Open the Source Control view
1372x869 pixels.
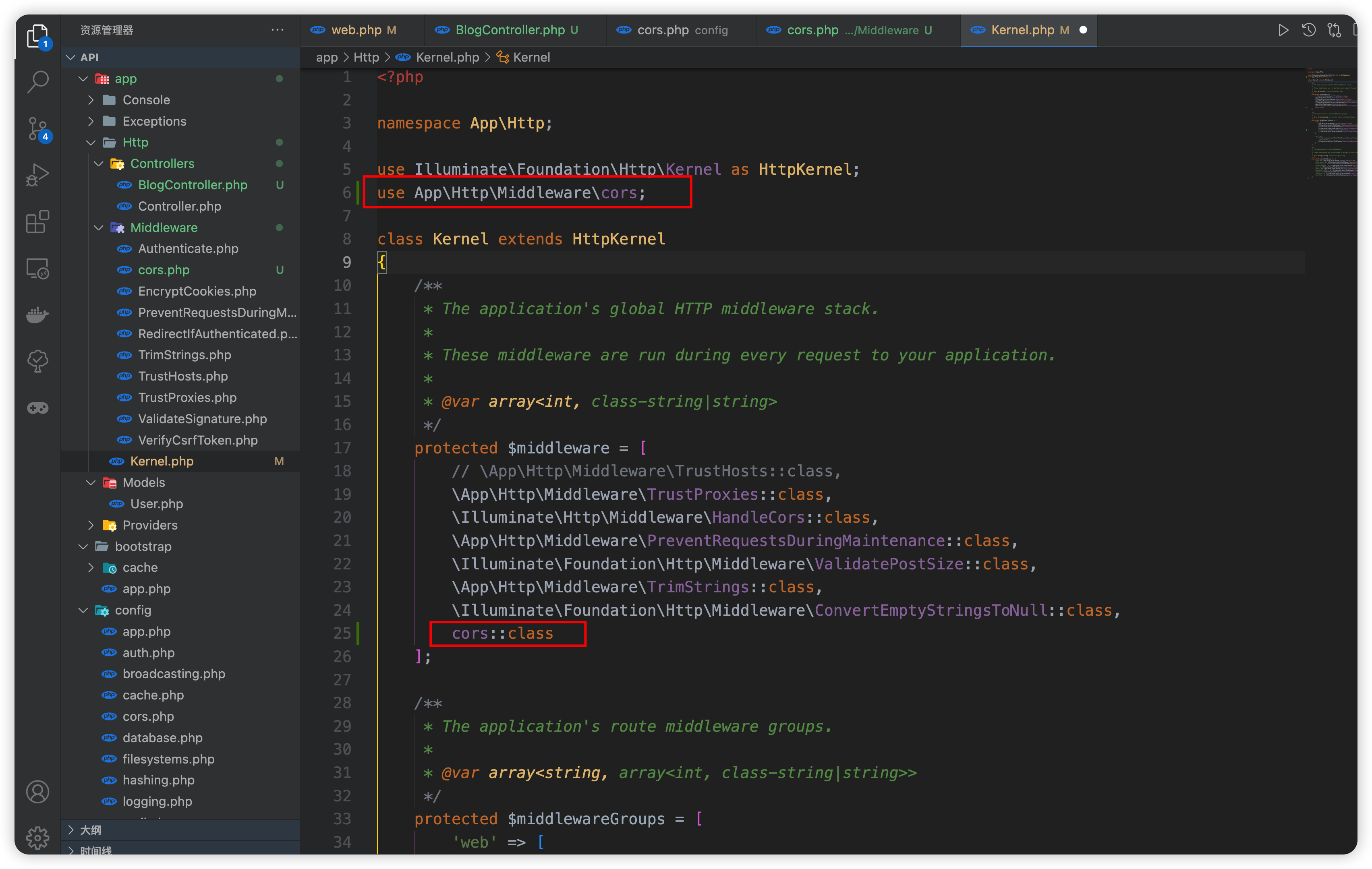coord(37,129)
